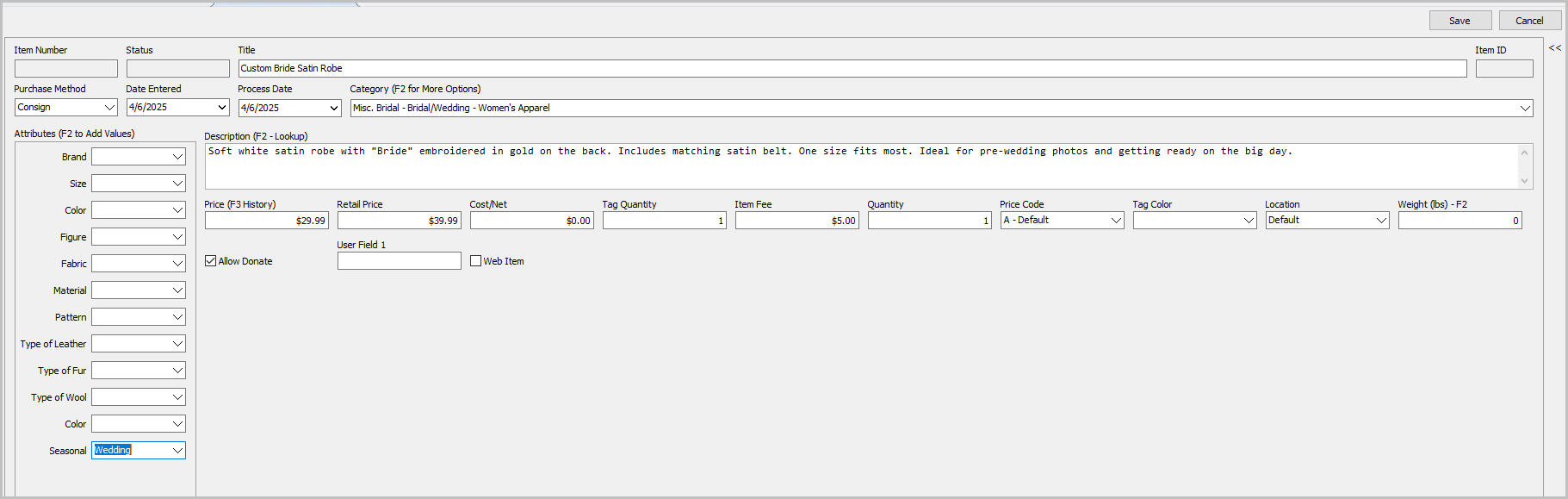Image resolution: width=1568 pixels, height=499 pixels.
Task: Enable the Web Item checkbox
Action: pos(476,260)
